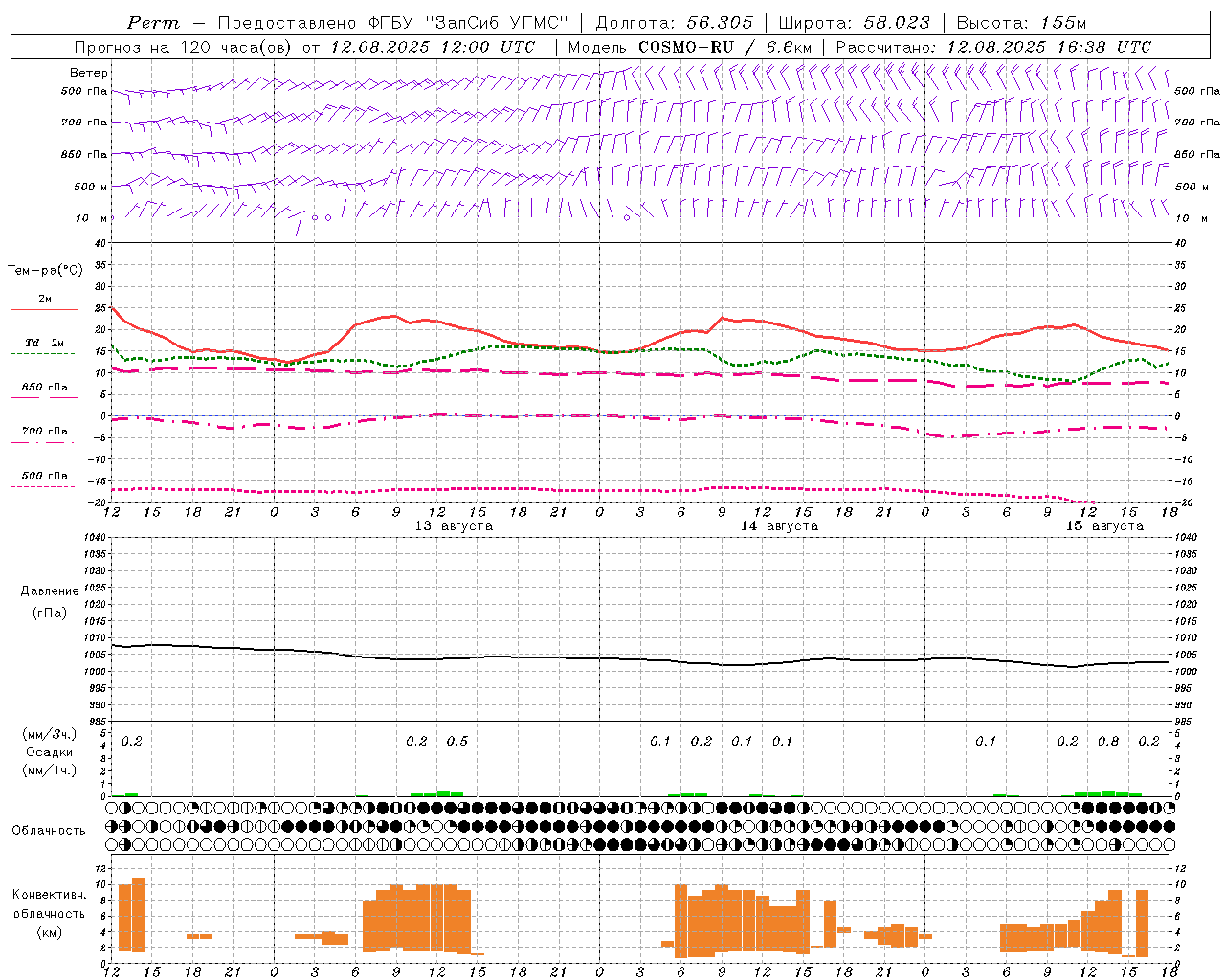
Task: Click "850 гПа" entry in temperature legend
Action: pos(44,388)
